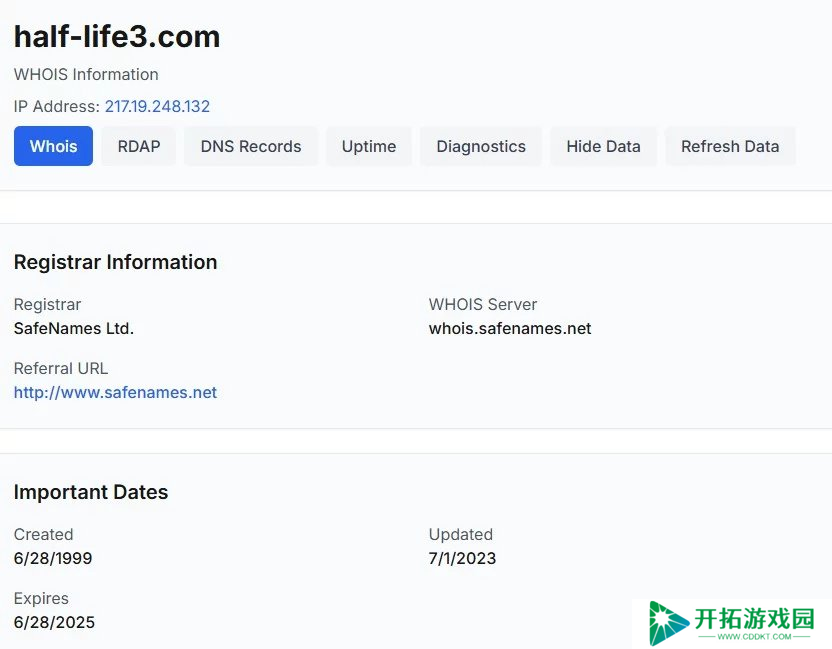The image size is (832, 649).
Task: Click the Created field label
Action: [44, 534]
